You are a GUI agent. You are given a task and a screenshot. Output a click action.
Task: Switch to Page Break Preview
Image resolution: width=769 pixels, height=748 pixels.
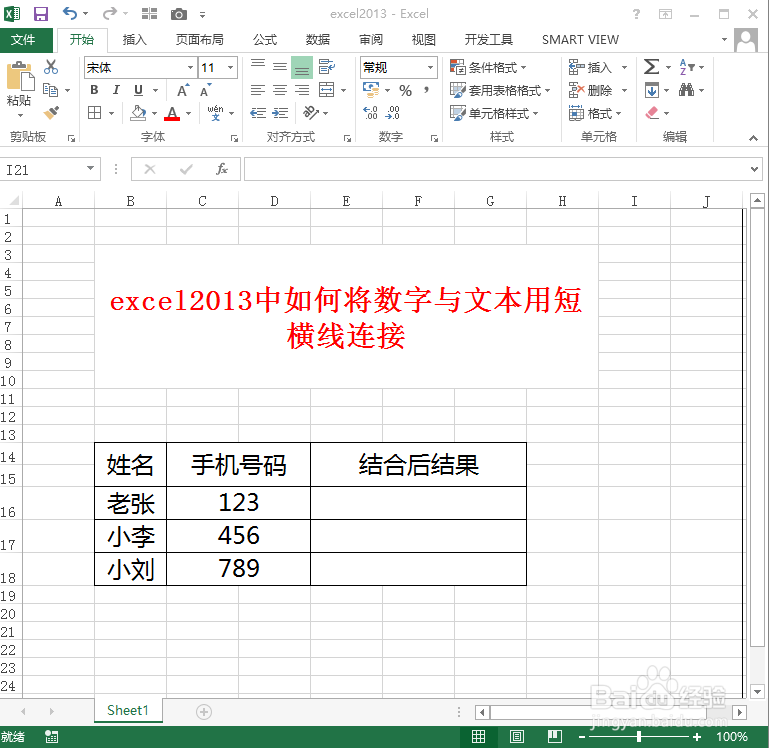pos(555,736)
